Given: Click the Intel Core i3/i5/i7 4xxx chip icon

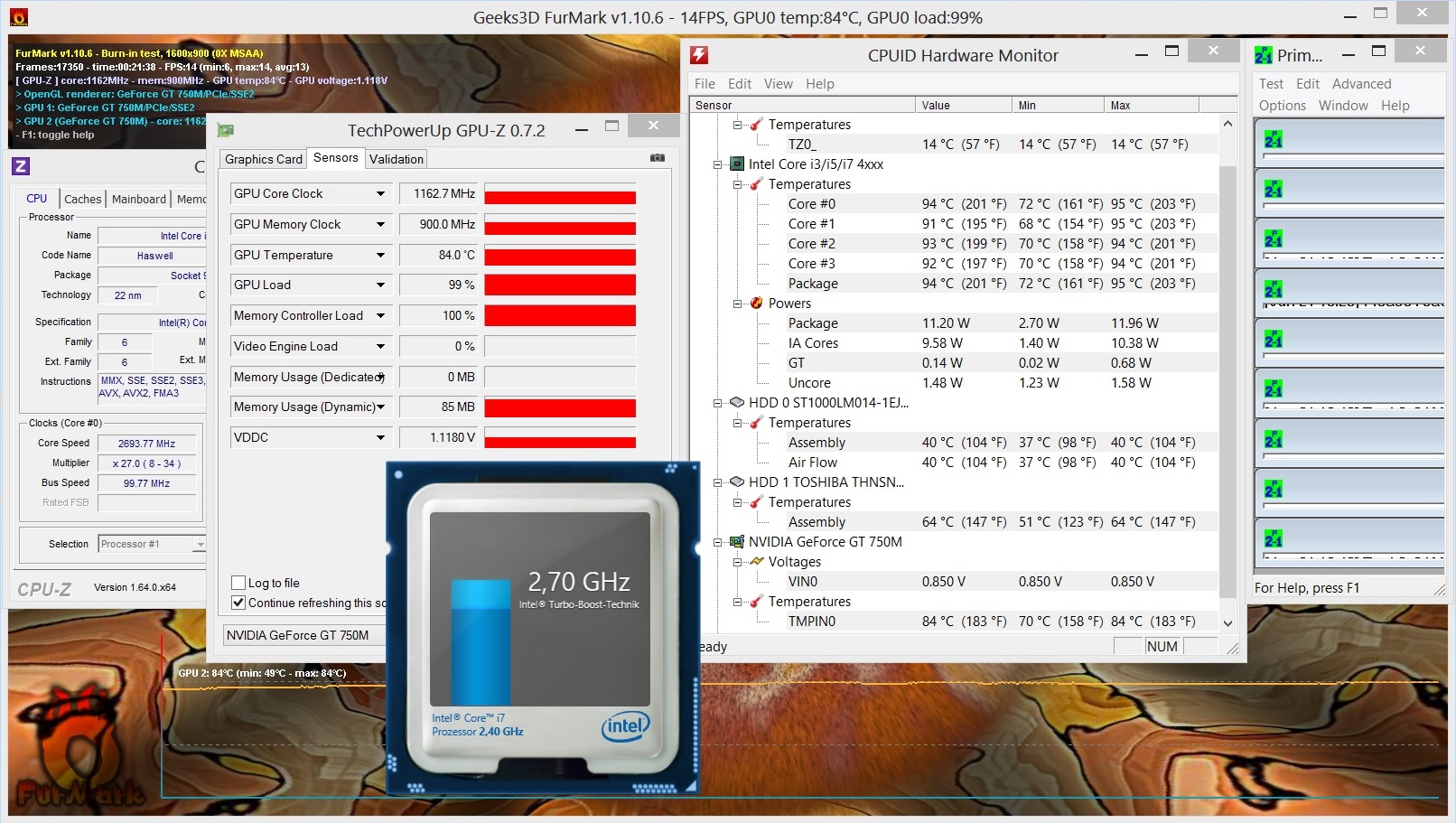Looking at the screenshot, I should [x=737, y=164].
